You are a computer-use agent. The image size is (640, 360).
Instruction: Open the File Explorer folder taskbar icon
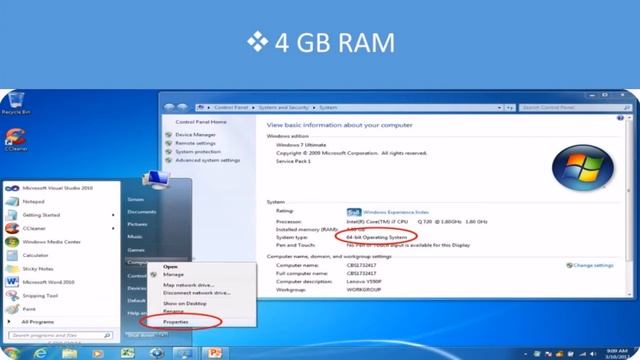69,353
